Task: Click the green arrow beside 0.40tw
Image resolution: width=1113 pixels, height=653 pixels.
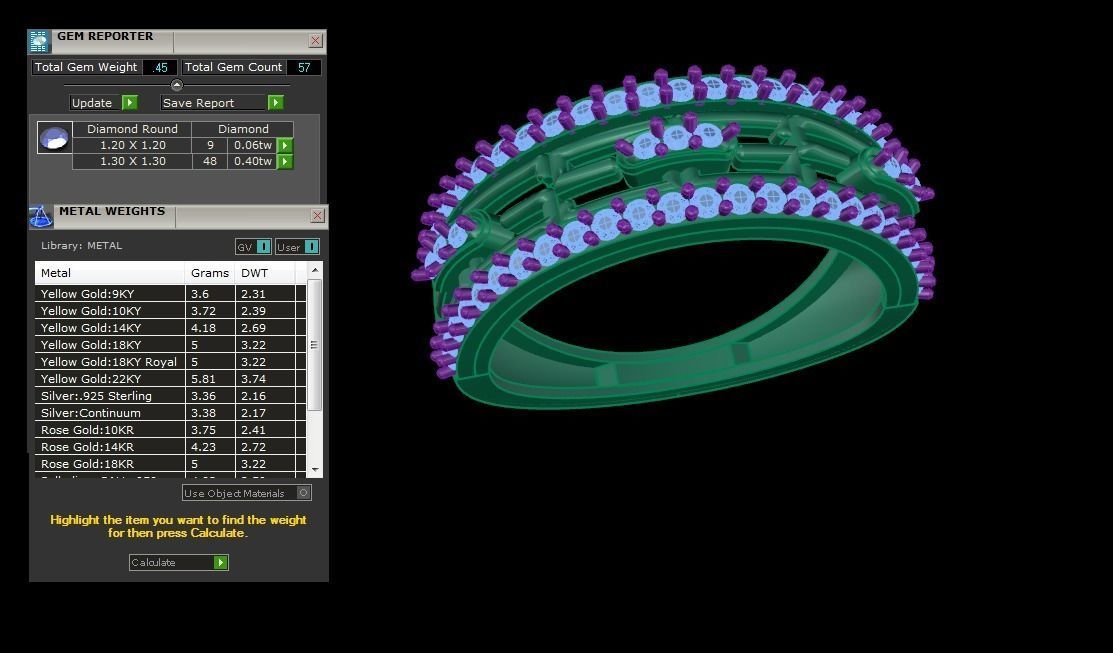Action: (285, 162)
